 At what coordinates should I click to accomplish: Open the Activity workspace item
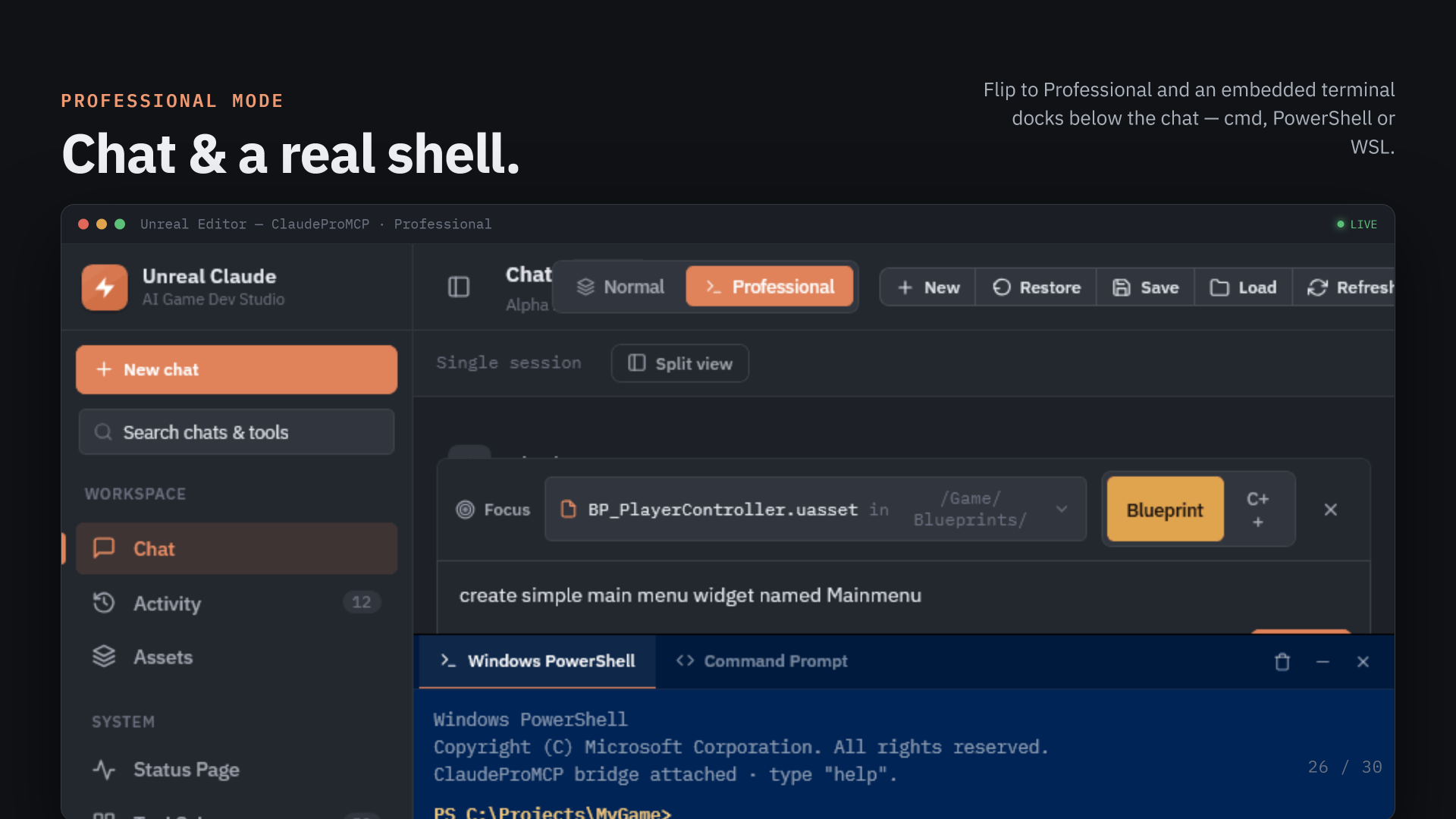coord(237,603)
